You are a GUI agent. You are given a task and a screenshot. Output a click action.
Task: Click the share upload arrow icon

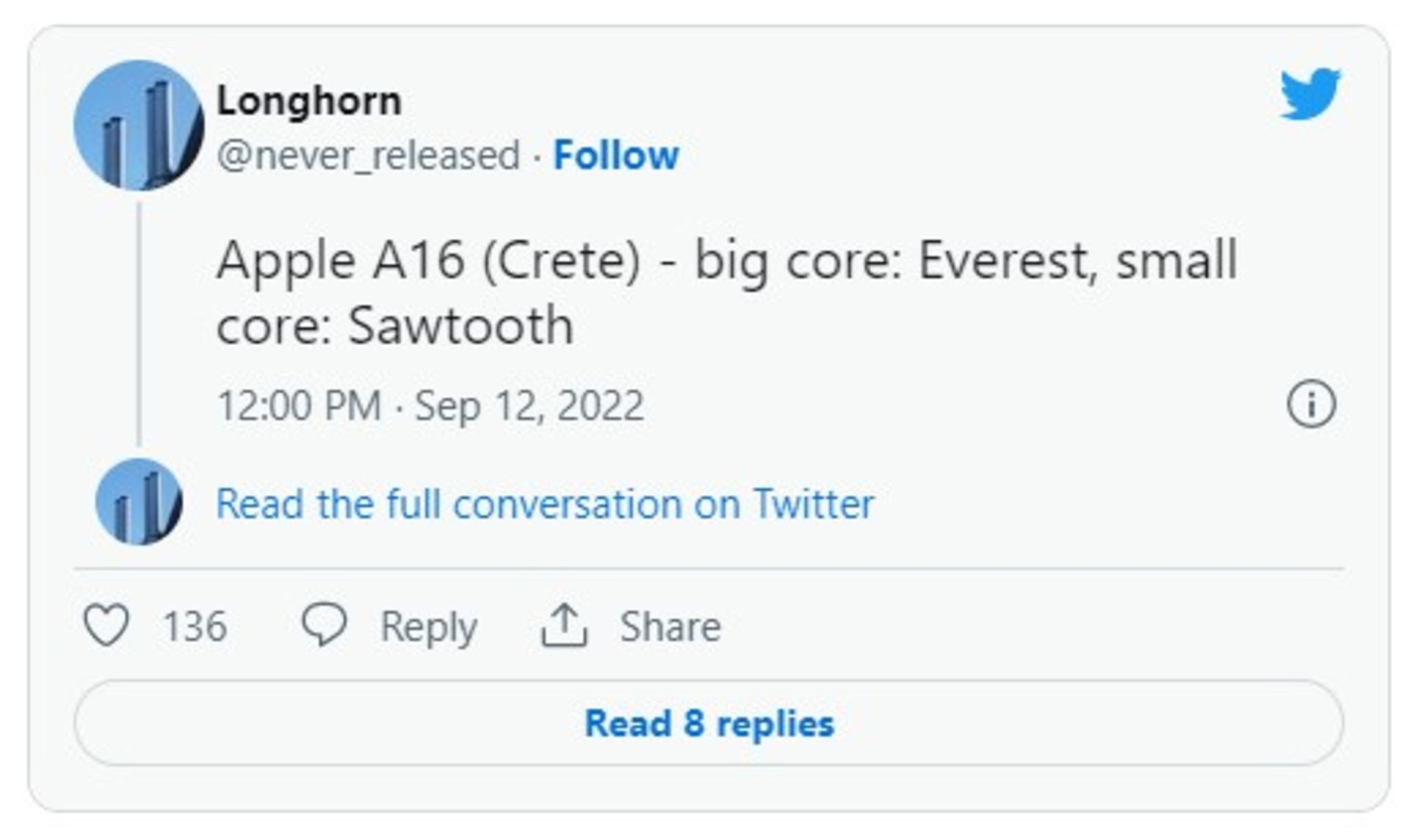[564, 625]
